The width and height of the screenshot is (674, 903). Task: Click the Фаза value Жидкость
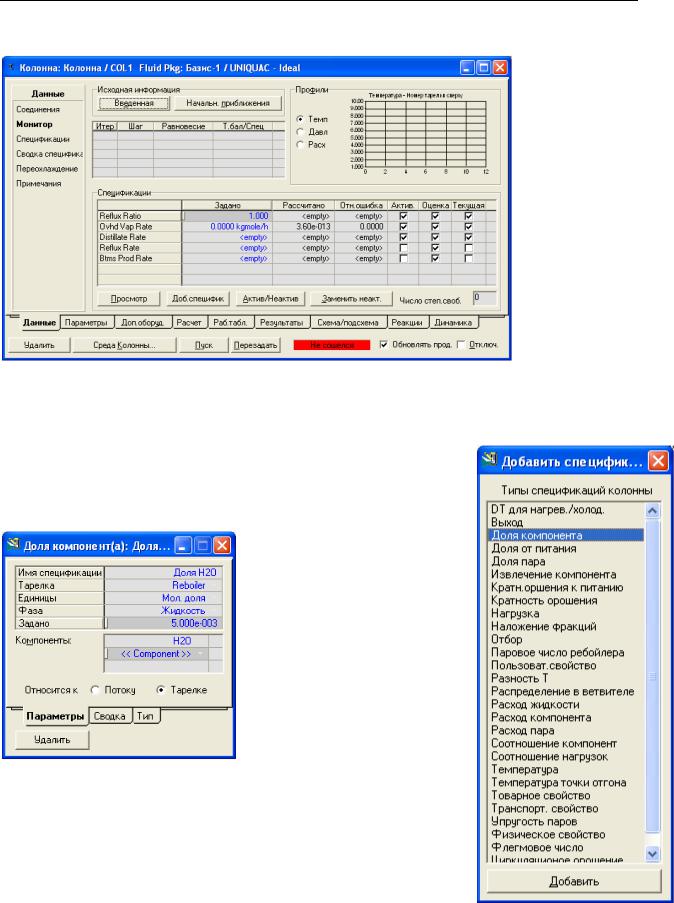pyautogui.click(x=164, y=611)
